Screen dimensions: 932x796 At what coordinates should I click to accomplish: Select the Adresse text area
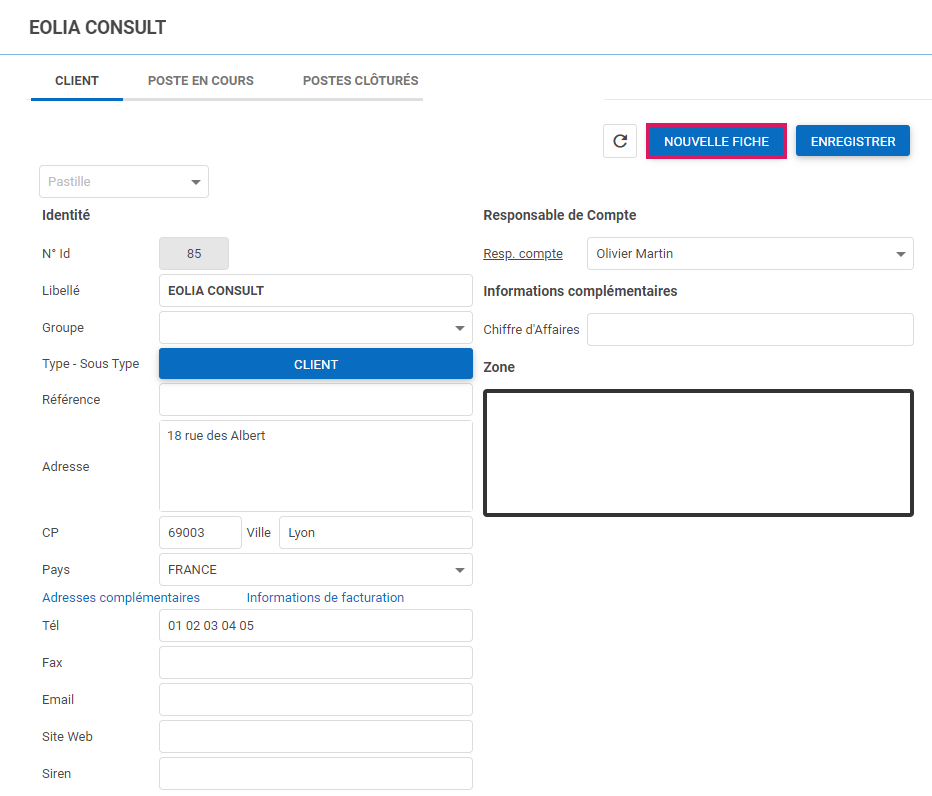315,466
